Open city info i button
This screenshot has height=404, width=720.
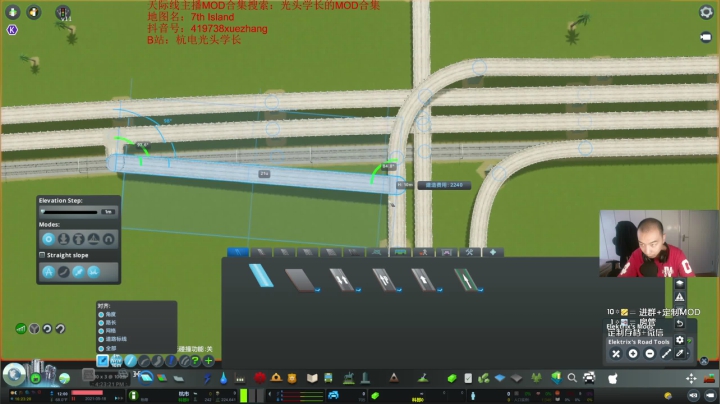[x=134, y=395]
